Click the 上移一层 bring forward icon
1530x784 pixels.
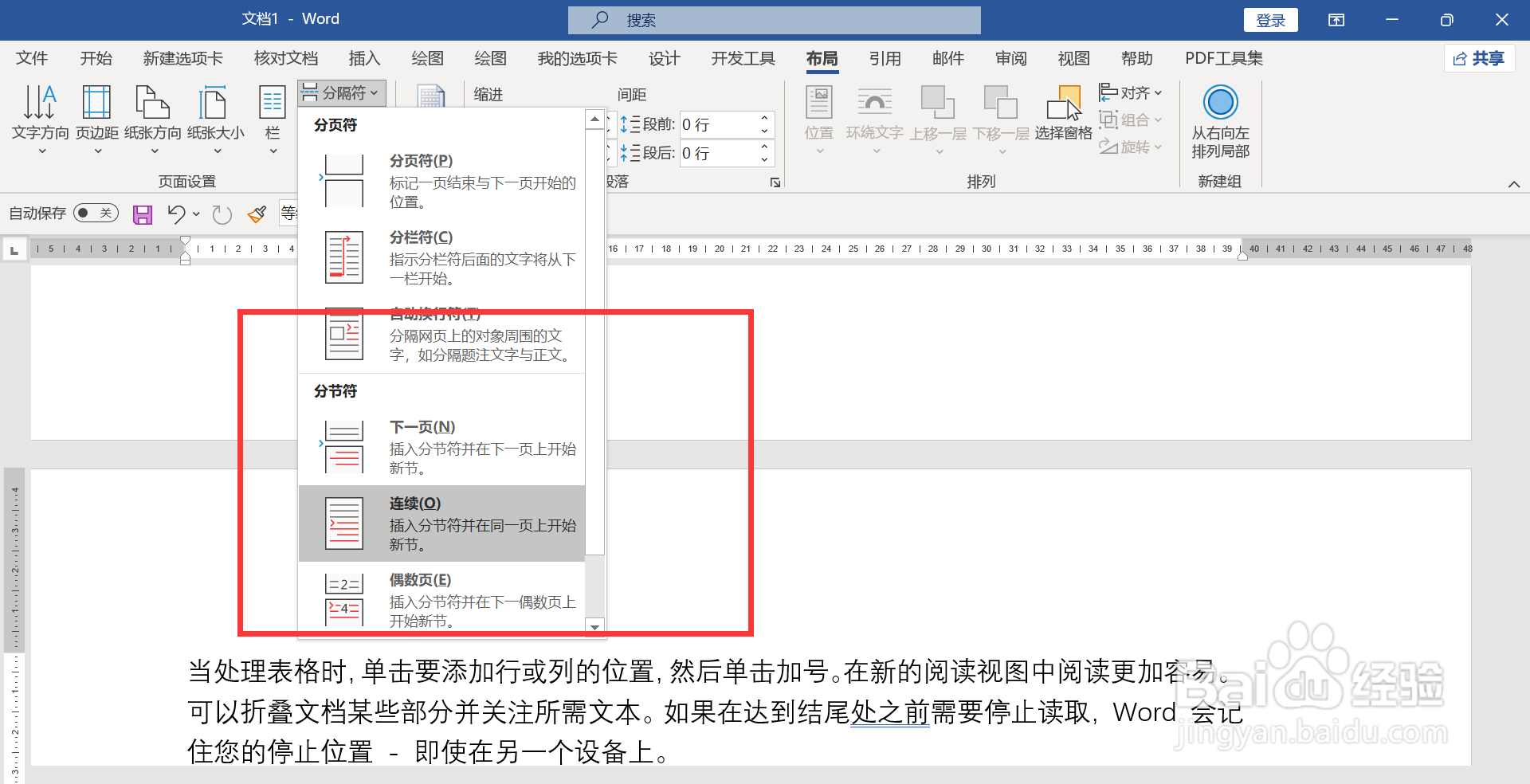(x=937, y=102)
